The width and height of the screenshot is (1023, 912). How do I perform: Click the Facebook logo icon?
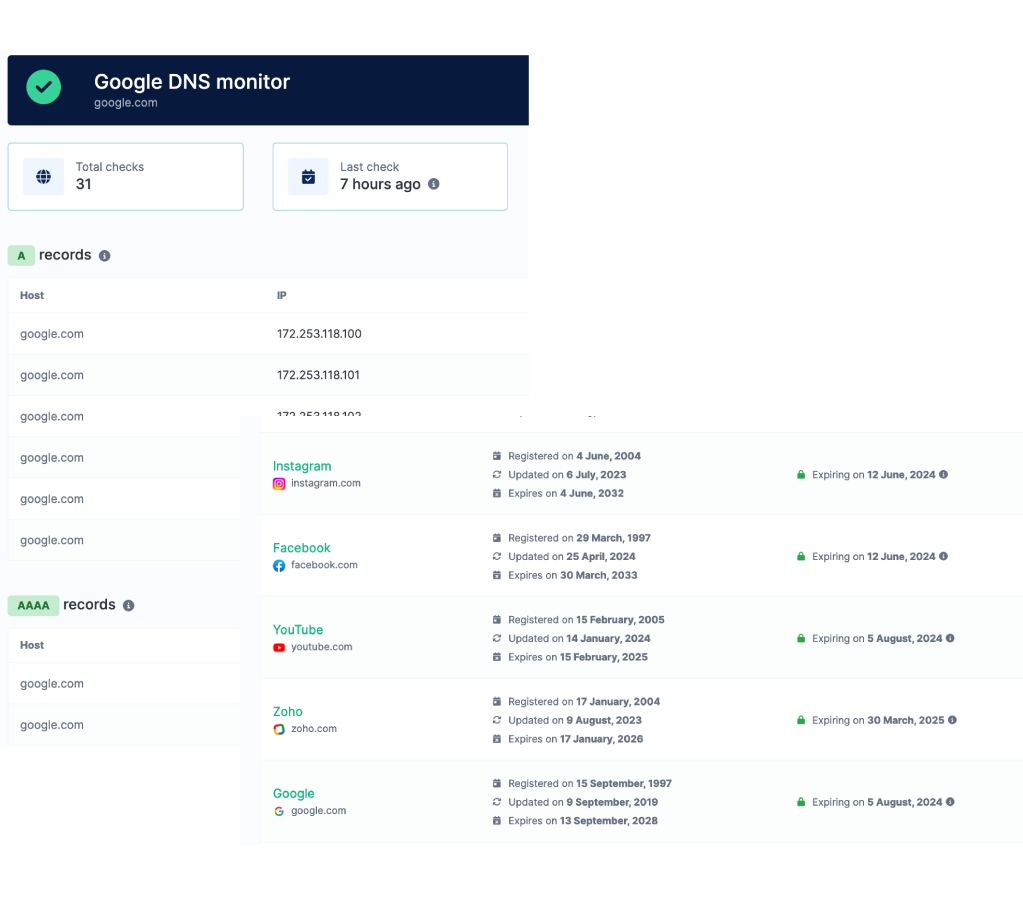tap(279, 566)
